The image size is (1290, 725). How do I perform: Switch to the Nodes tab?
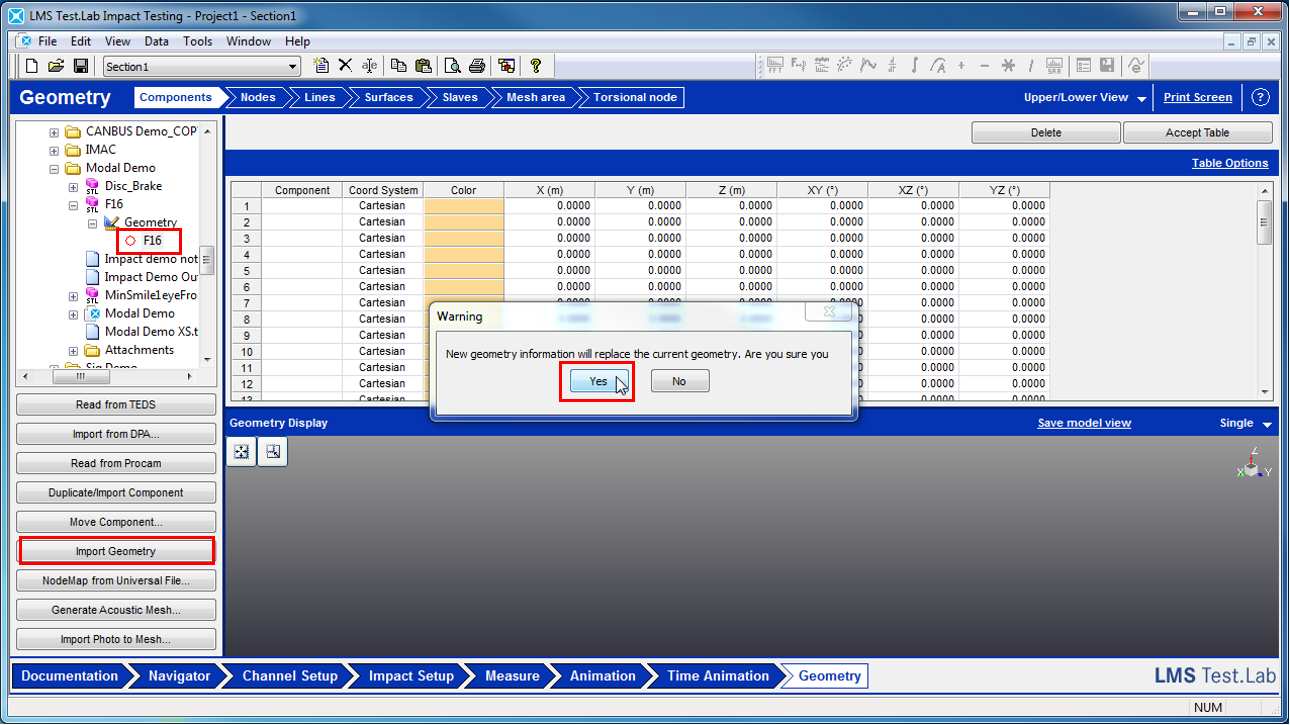coord(258,98)
